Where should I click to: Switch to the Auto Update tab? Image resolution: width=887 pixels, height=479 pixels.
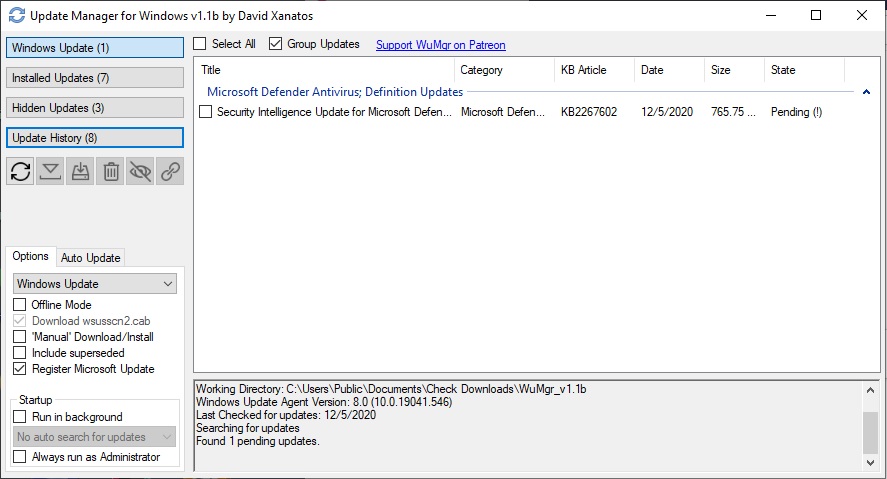click(x=91, y=257)
